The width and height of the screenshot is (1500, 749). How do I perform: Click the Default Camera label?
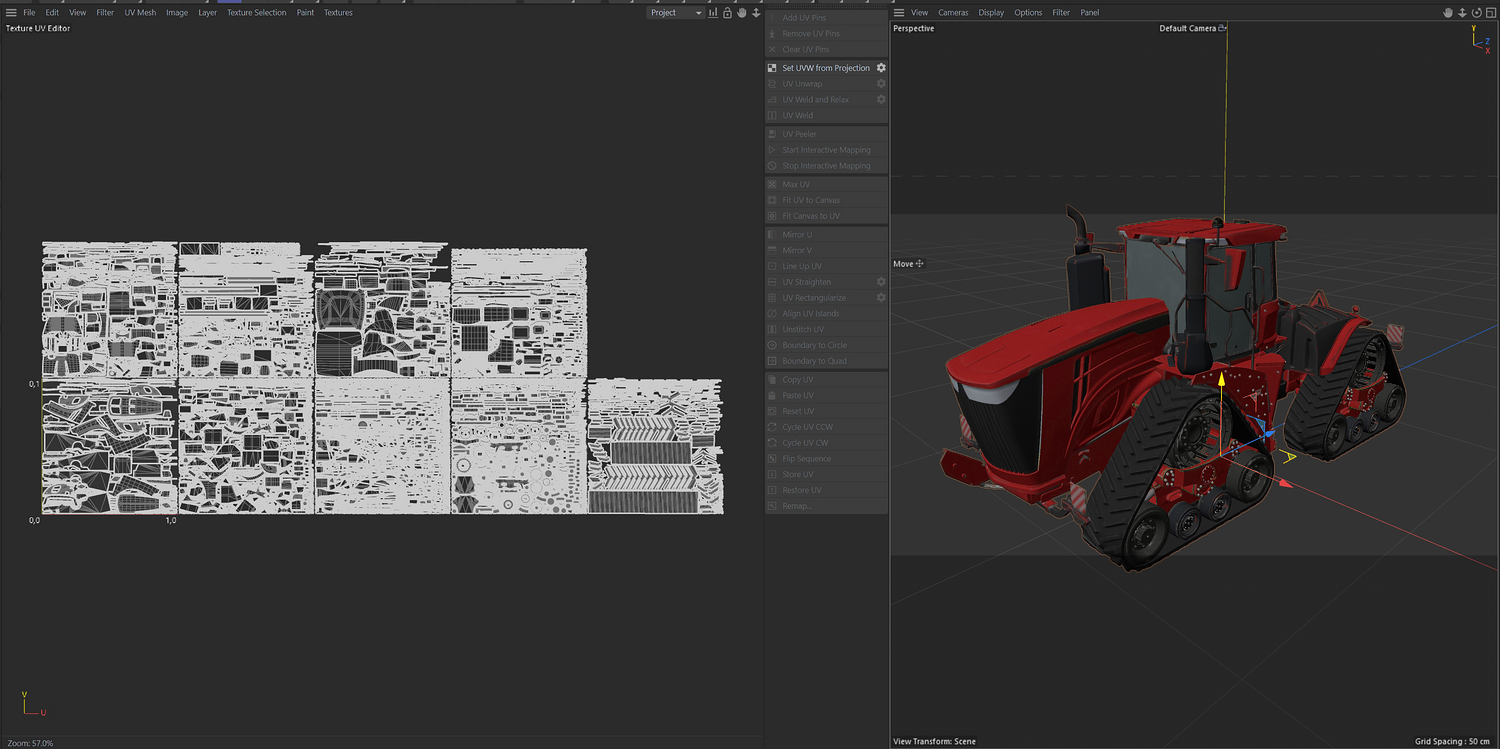point(1188,29)
